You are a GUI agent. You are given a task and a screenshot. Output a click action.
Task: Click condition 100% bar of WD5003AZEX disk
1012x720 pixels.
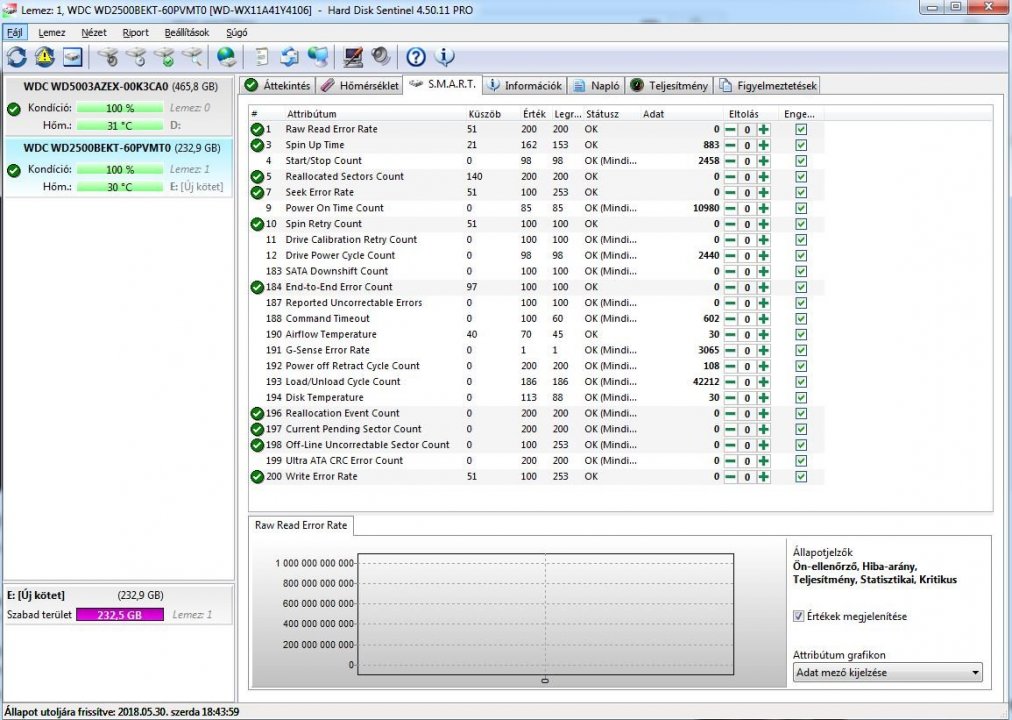120,108
